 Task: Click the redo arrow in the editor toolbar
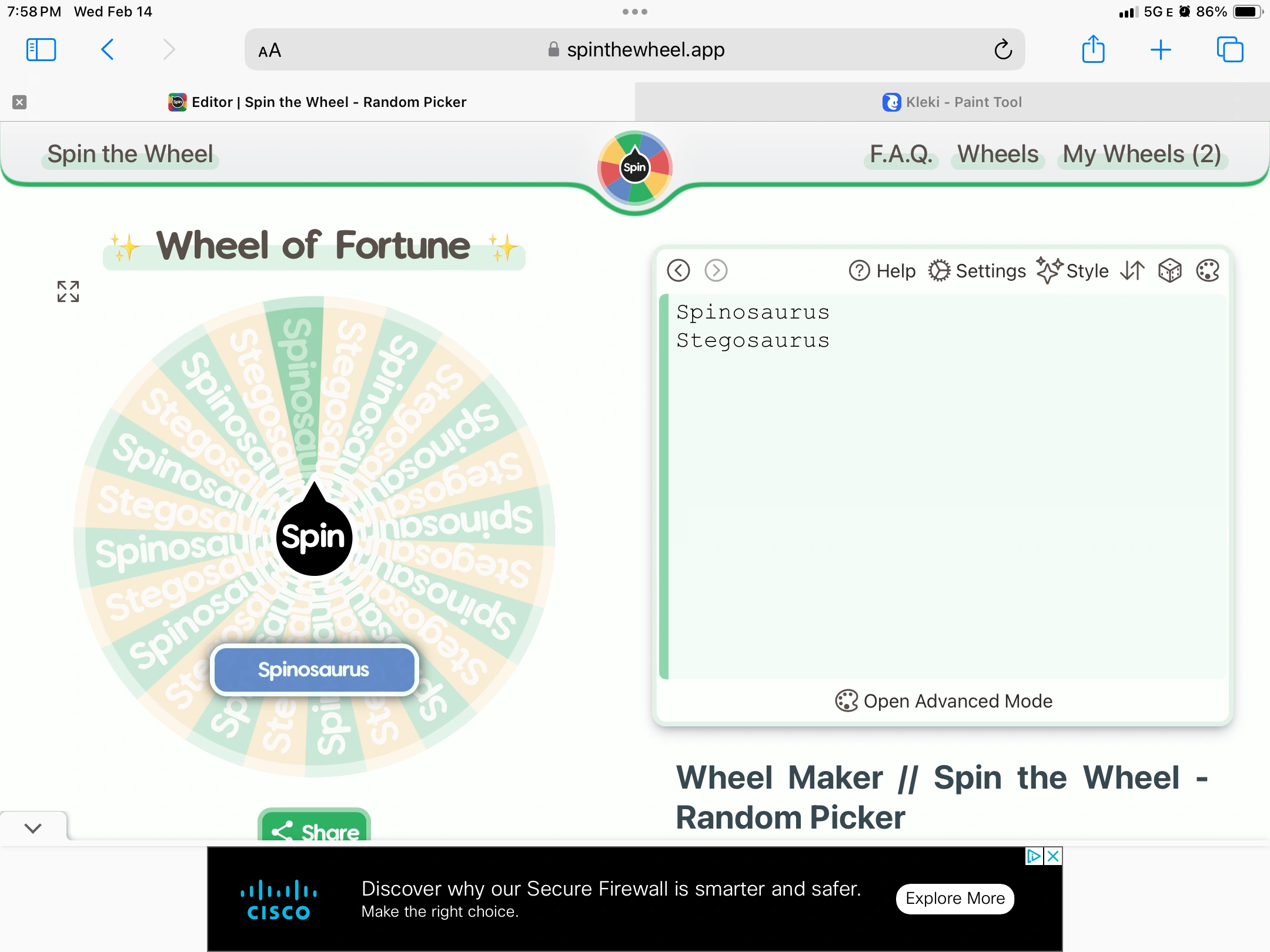(x=716, y=271)
